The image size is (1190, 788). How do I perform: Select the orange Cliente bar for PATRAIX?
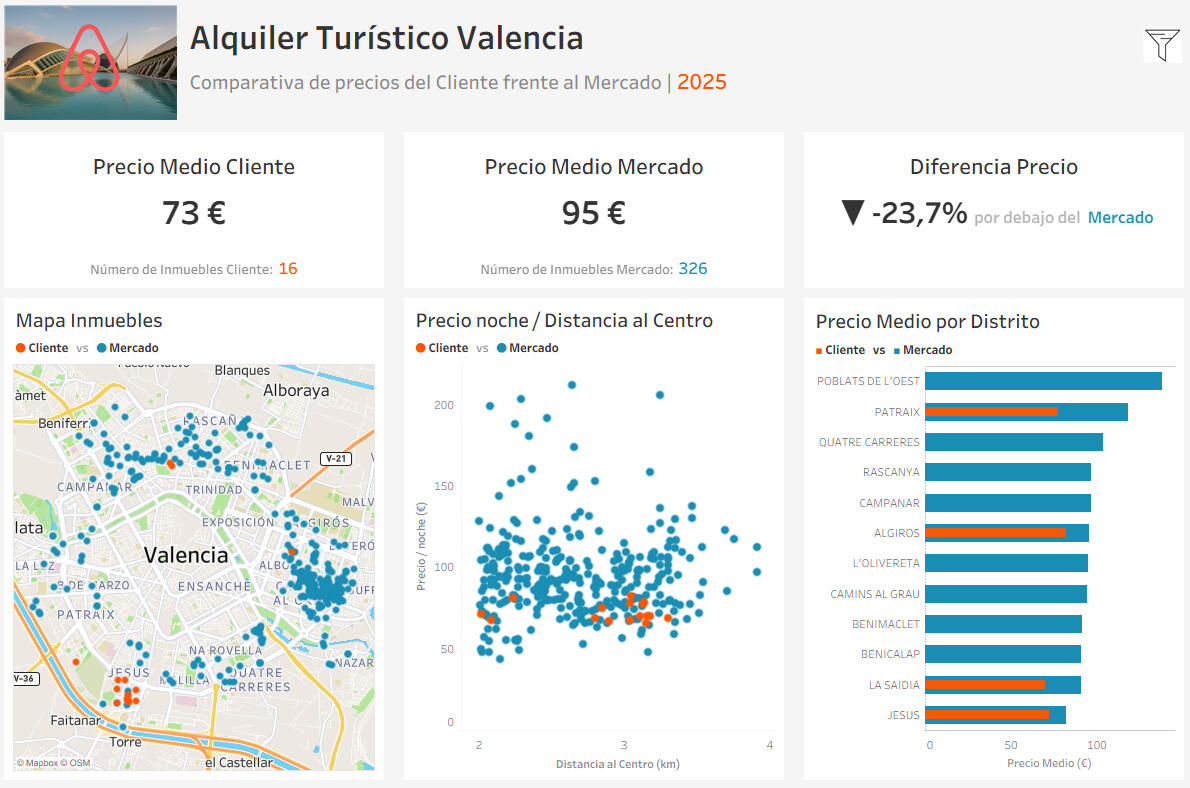(x=990, y=411)
